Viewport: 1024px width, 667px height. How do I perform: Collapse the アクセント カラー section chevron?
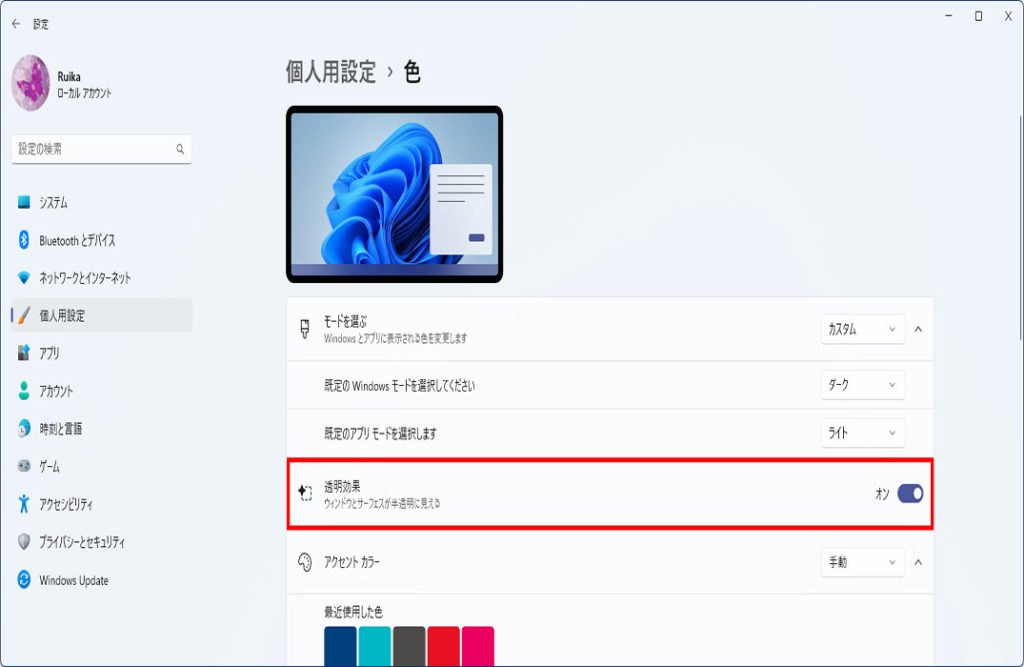point(918,562)
